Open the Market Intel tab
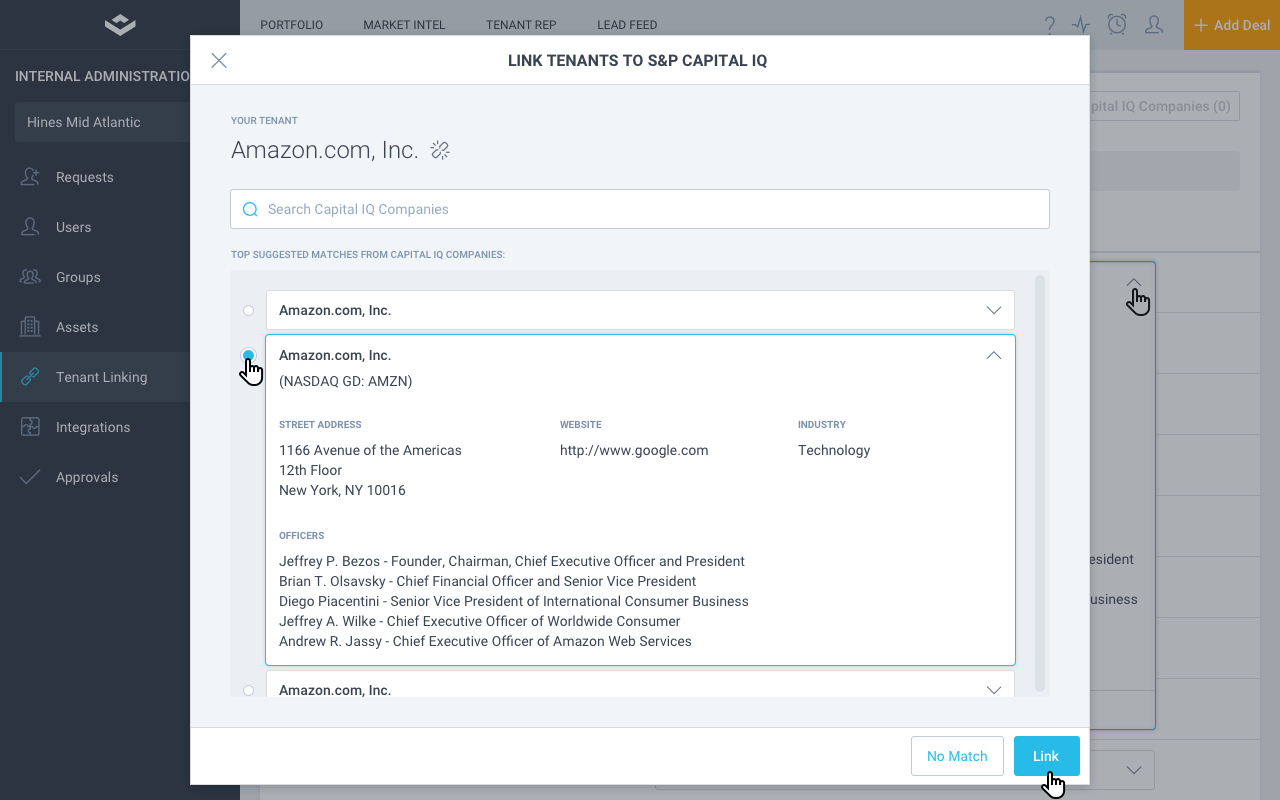This screenshot has width=1280, height=800. pos(404,25)
